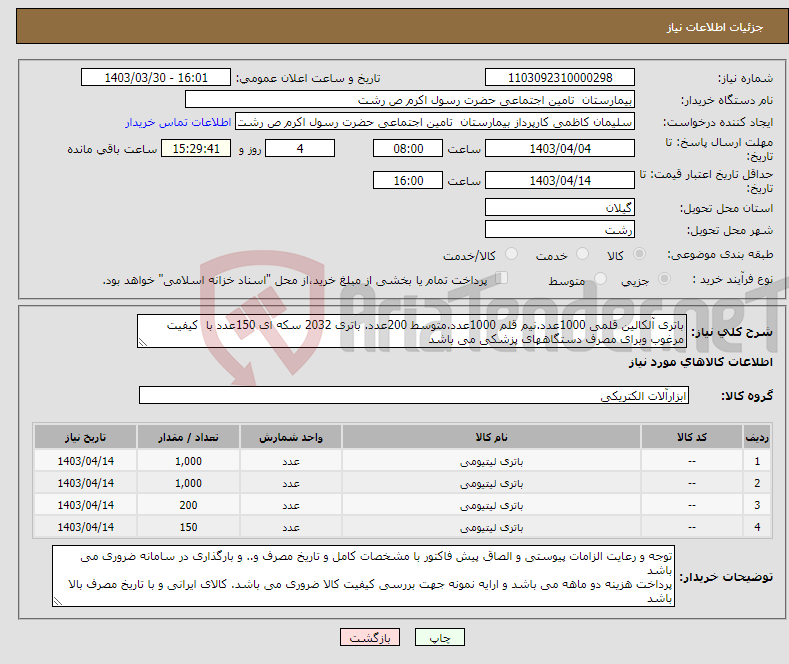
Task: Click unit عدد in row 3
Action: 291,506
